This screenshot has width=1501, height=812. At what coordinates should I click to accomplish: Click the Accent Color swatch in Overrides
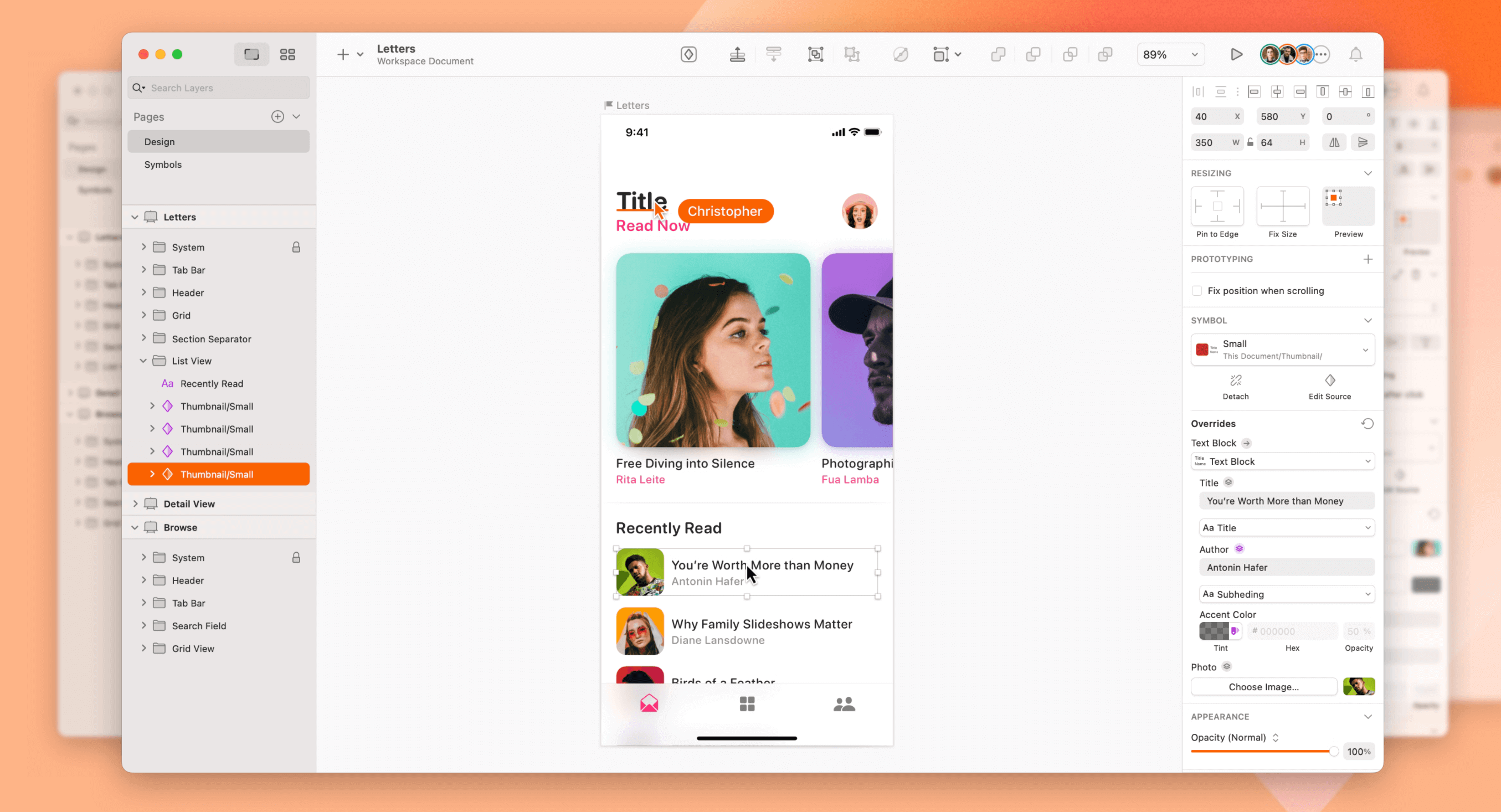(x=1213, y=631)
